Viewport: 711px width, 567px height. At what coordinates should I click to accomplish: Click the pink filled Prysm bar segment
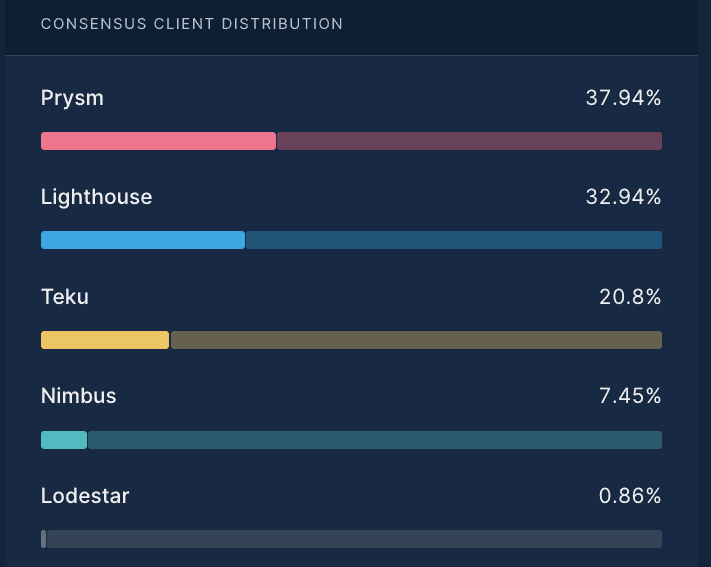[158, 141]
